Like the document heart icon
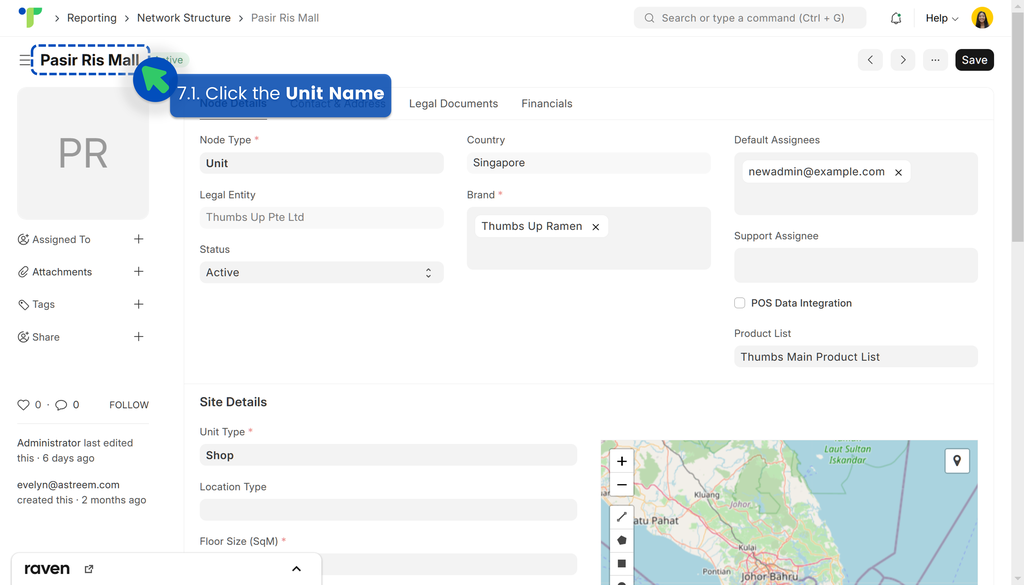The width and height of the screenshot is (1024, 585). click(x=24, y=405)
